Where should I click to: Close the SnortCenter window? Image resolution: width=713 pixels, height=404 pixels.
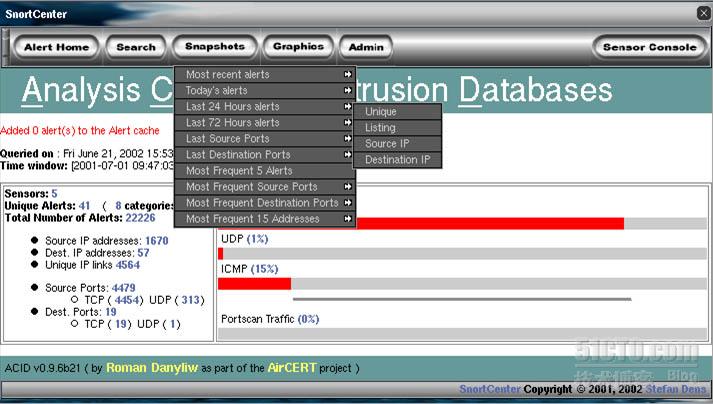click(x=703, y=13)
